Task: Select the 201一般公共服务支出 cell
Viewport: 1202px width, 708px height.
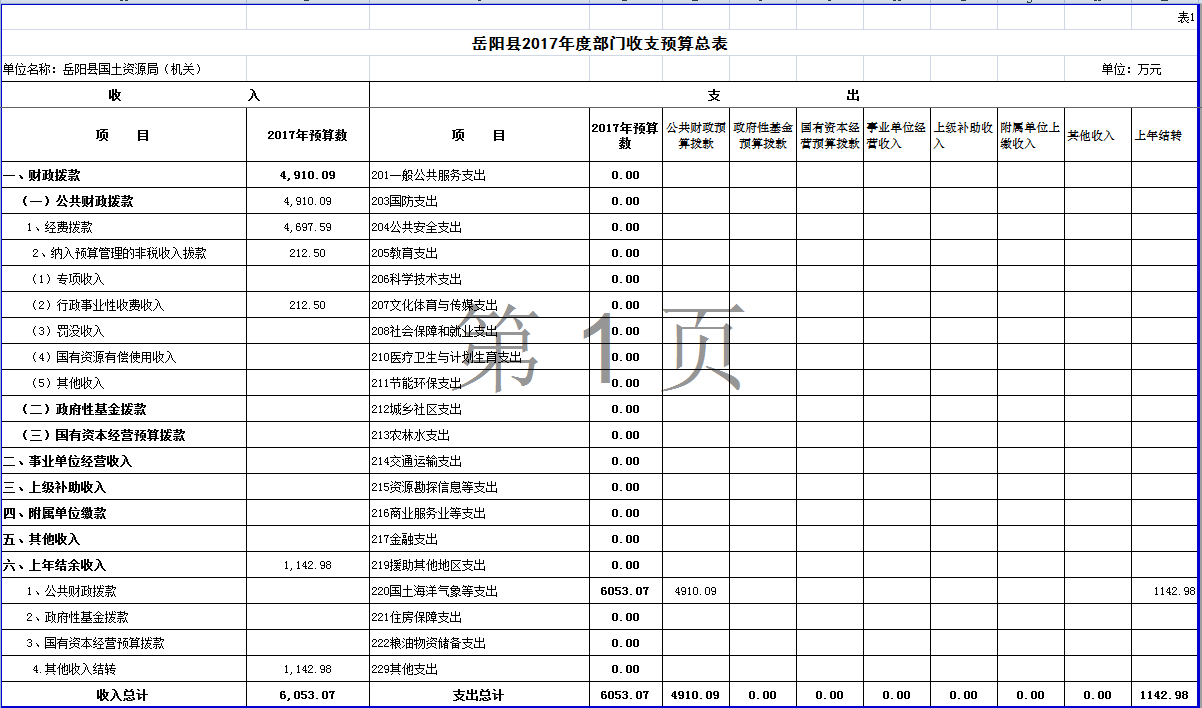Action: click(428, 175)
